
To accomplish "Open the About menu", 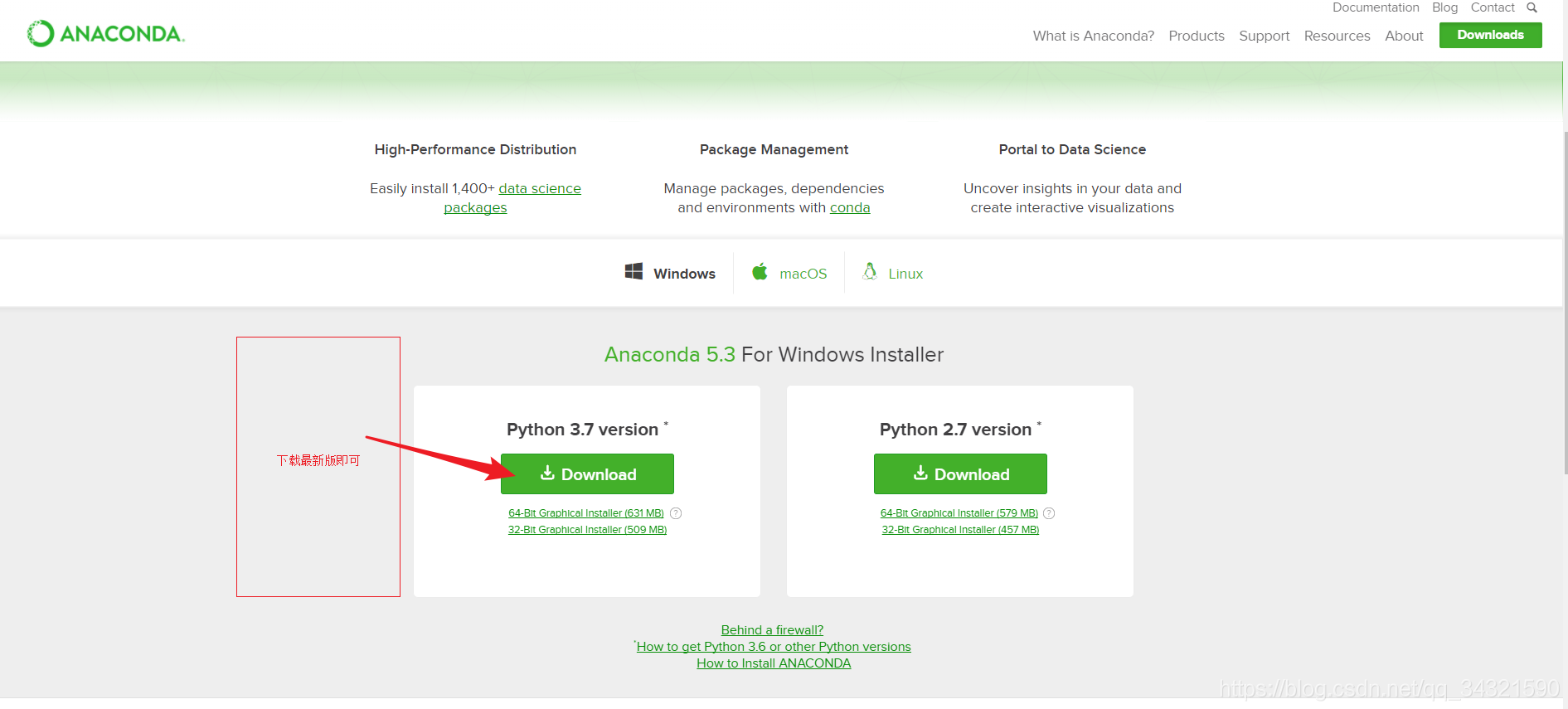I will [1404, 36].
